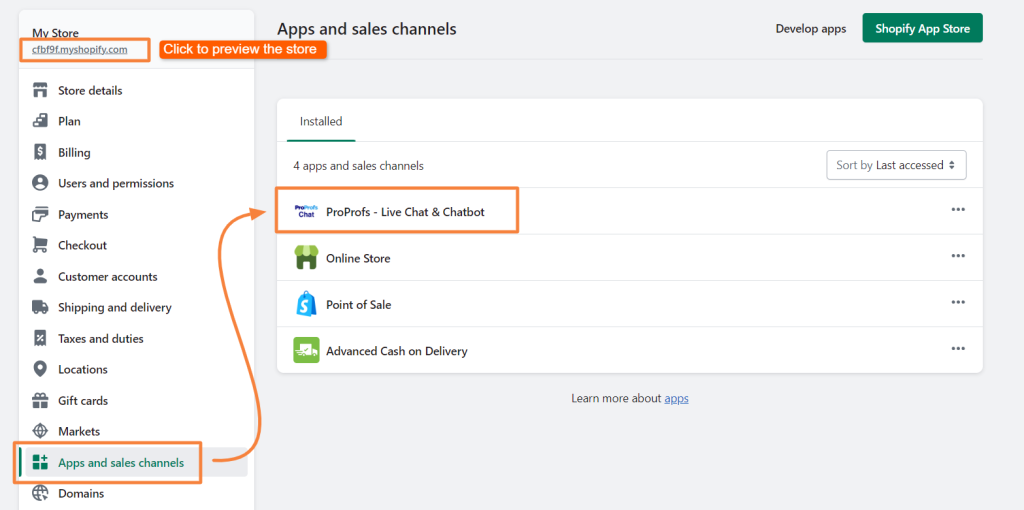Click the Apps and sales channels page heading
This screenshot has height=510, width=1024.
point(366,29)
